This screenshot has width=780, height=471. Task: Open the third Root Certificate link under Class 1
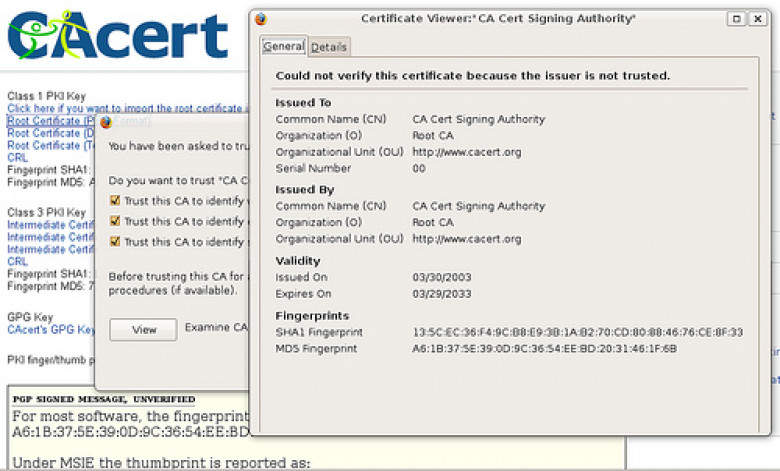tap(50, 146)
